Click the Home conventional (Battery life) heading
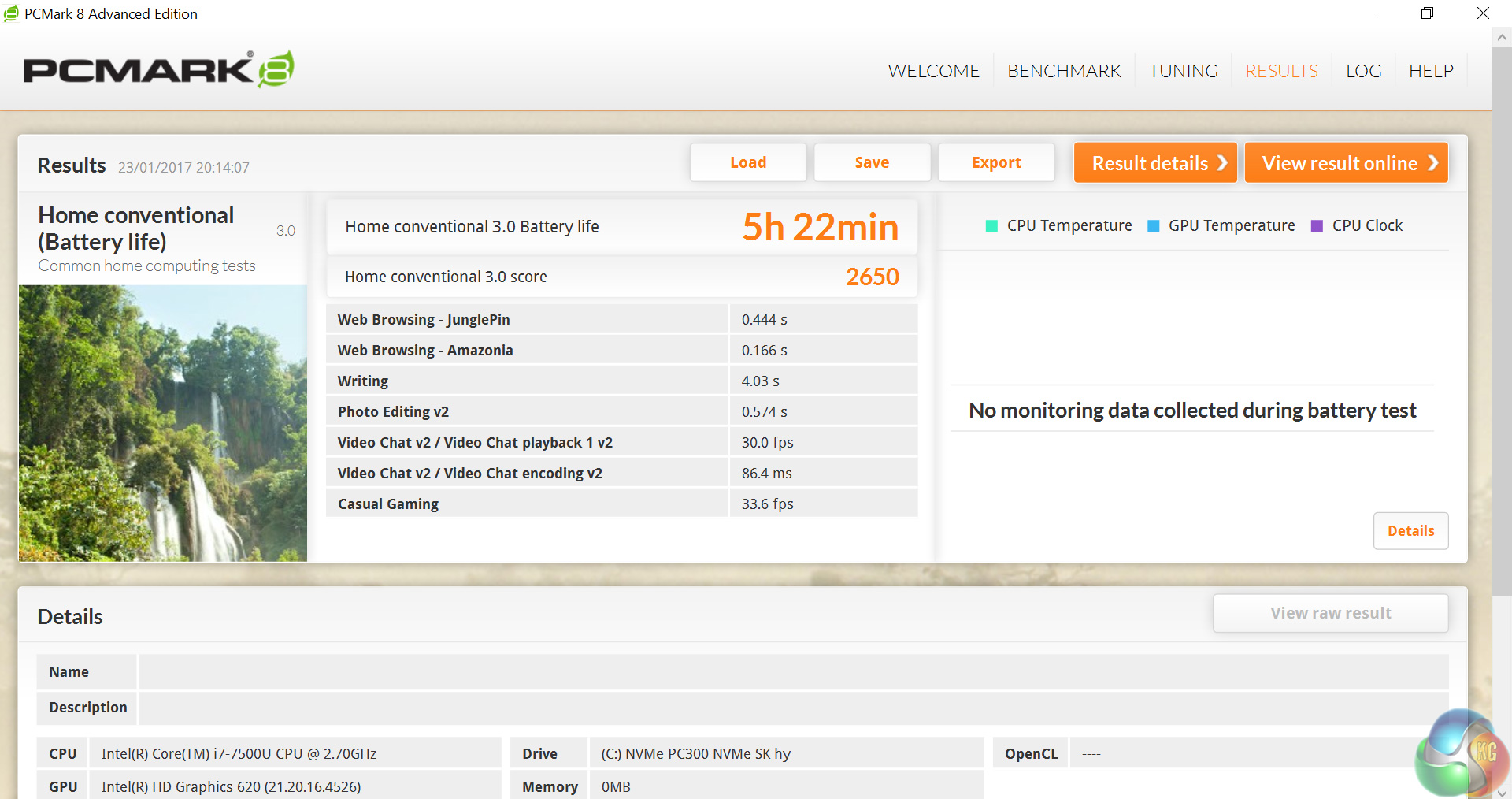The height and width of the screenshot is (799, 1512). [136, 228]
